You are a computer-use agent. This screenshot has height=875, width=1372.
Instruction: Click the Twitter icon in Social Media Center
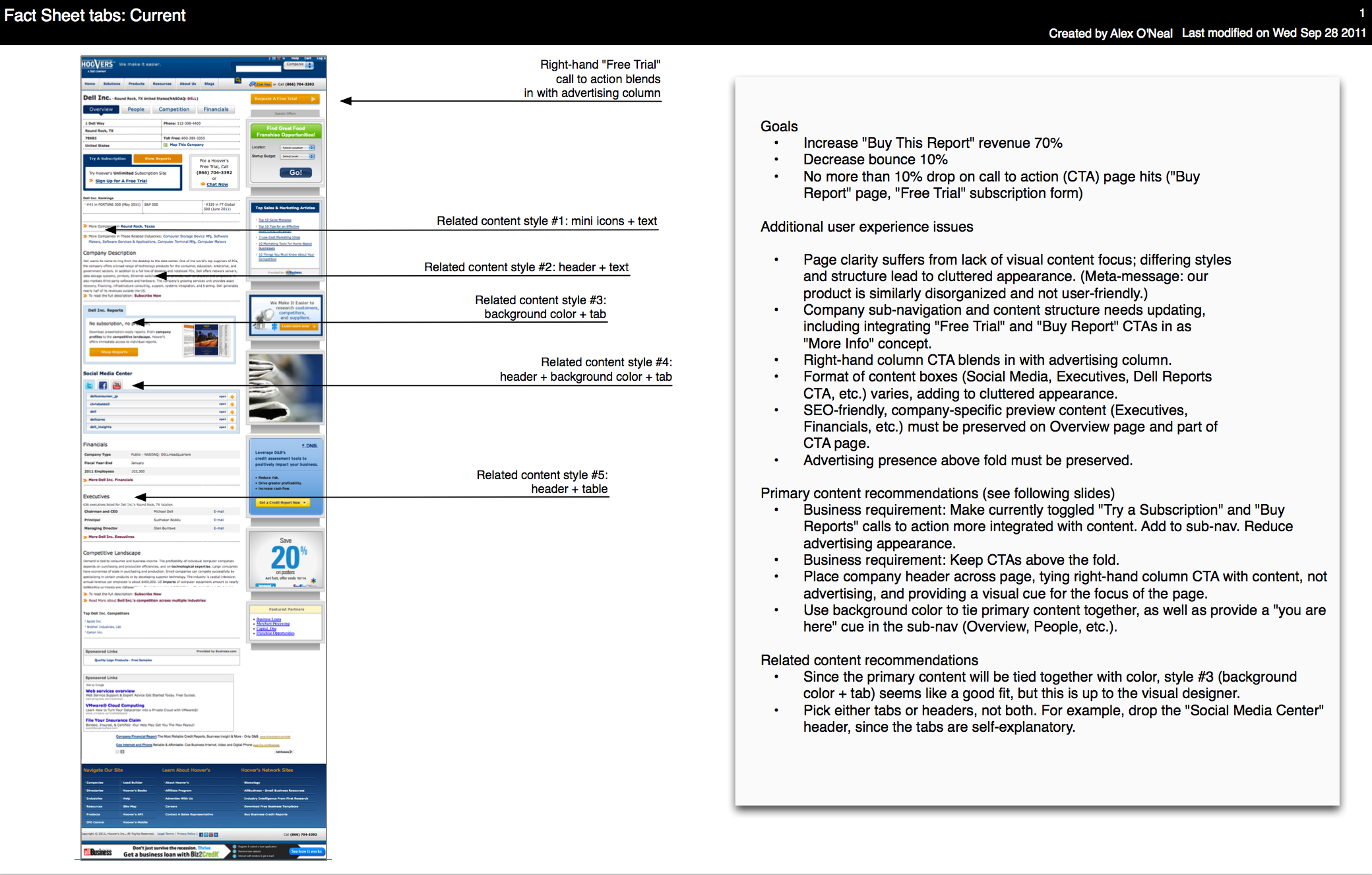pyautogui.click(x=89, y=385)
